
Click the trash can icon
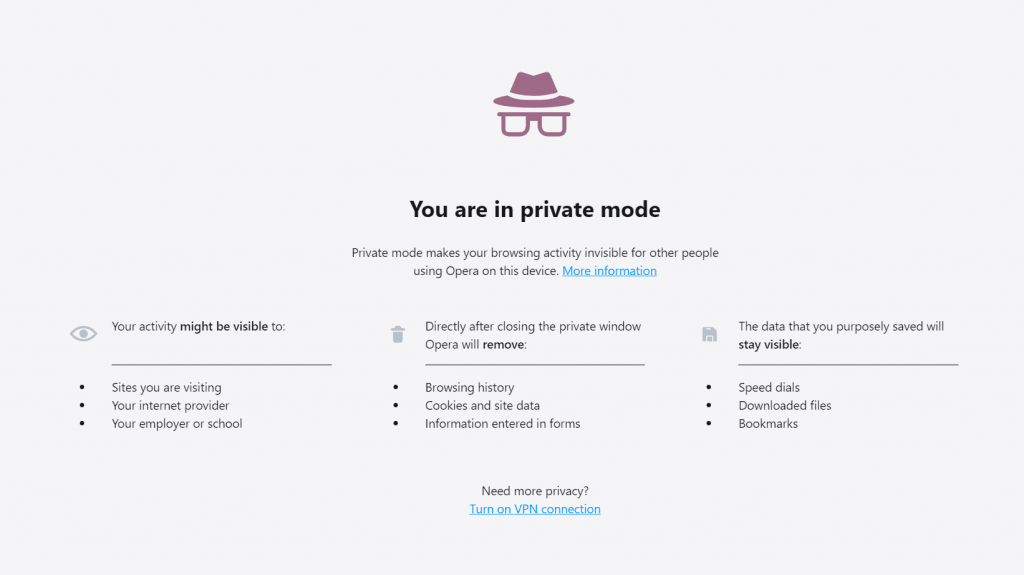pyautogui.click(x=398, y=335)
